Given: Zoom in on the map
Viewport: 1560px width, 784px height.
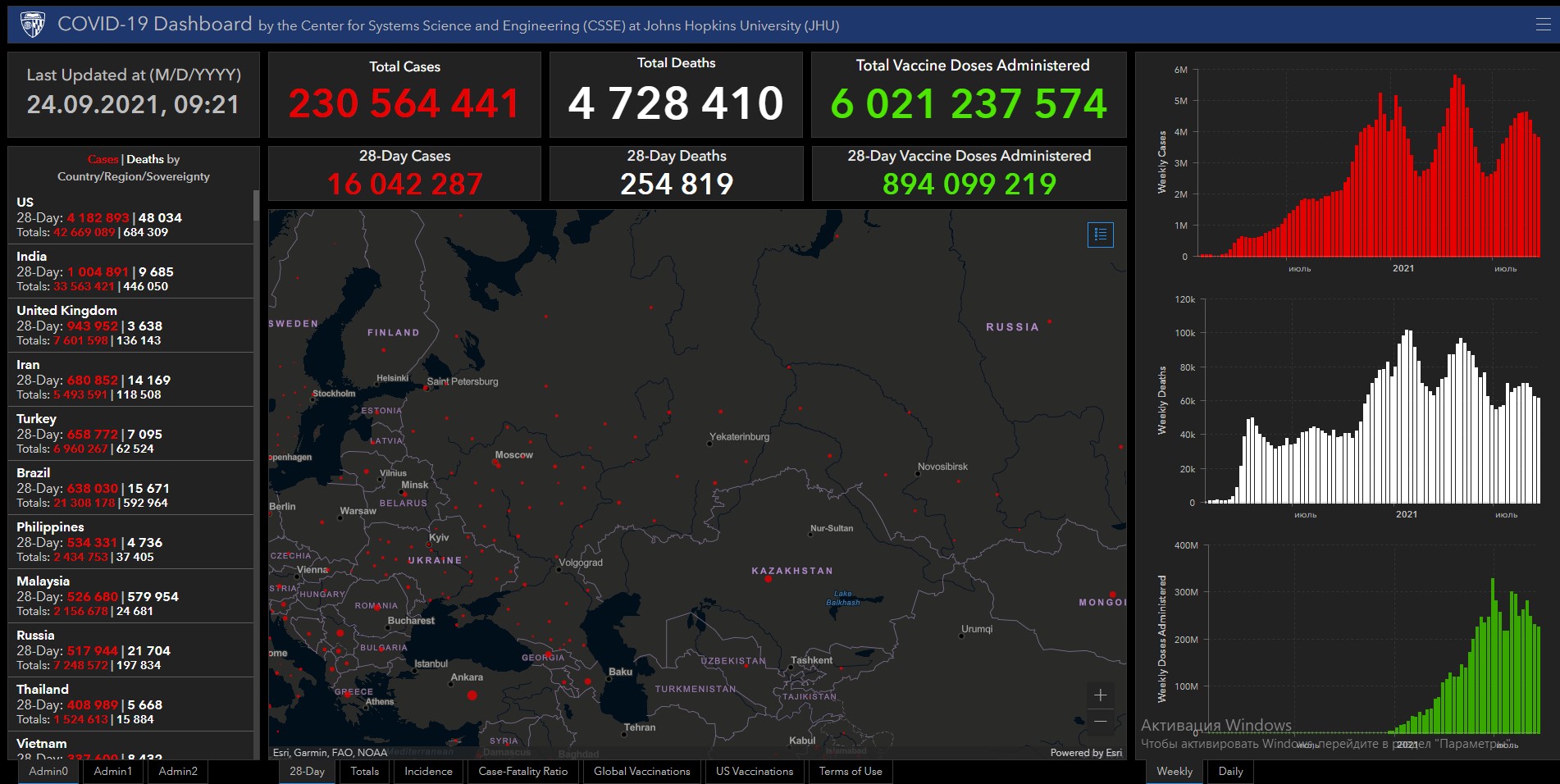Looking at the screenshot, I should 1100,695.
